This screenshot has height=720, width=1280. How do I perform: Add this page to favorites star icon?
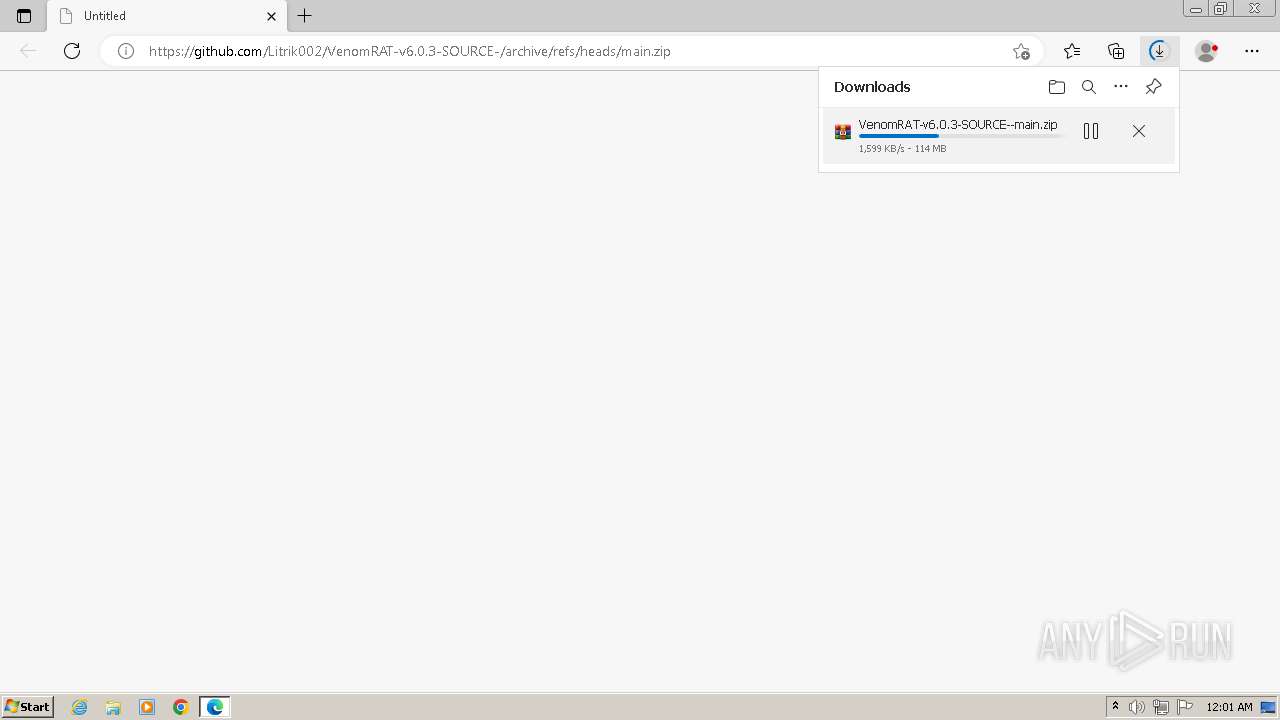[x=1021, y=51]
